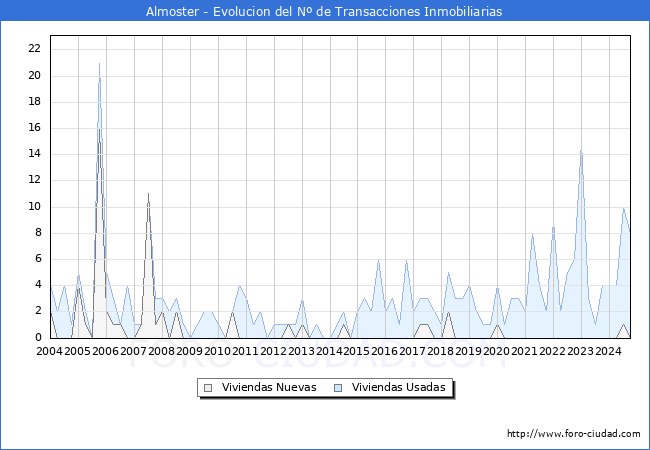Click the x-axis label 2004

click(49, 351)
